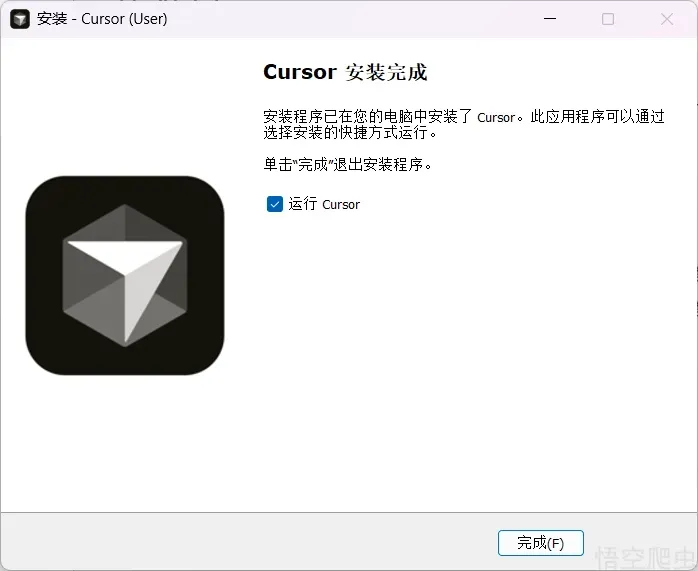Click the 运行 Cursor checkbox label text
Viewport: 698px width, 571px height.
coord(324,204)
